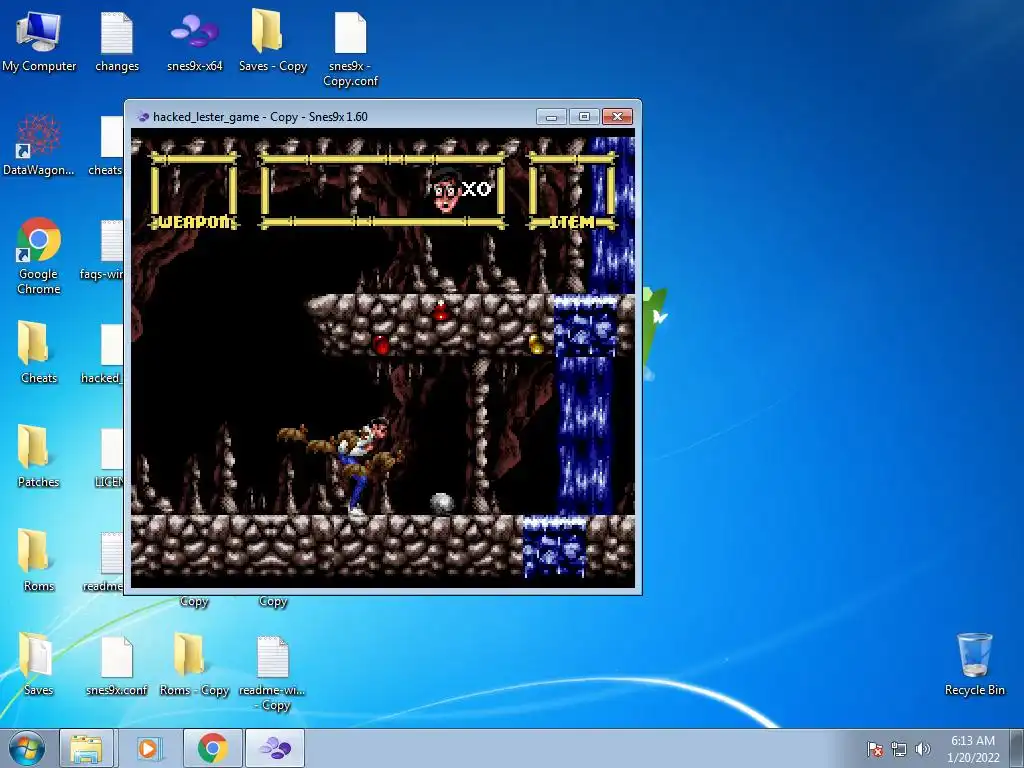Open the 'Saves - Copy' folder
1024x768 pixels.
coord(272,42)
